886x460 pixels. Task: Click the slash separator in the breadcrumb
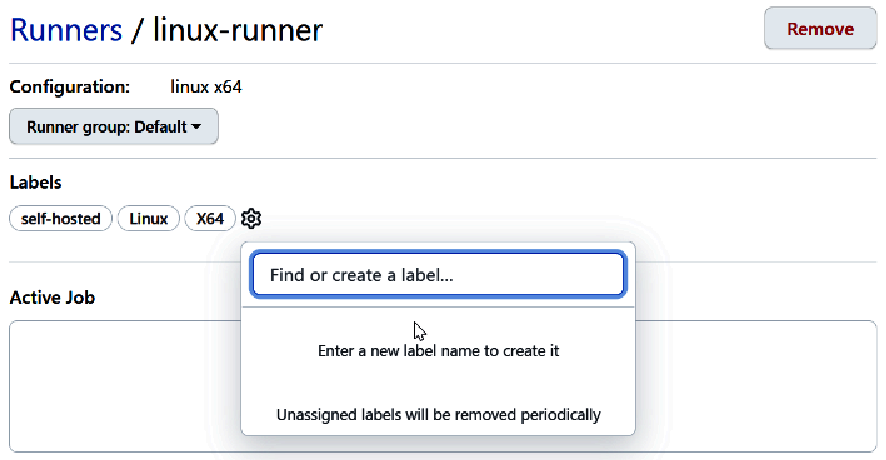pyautogui.click(x=137, y=31)
